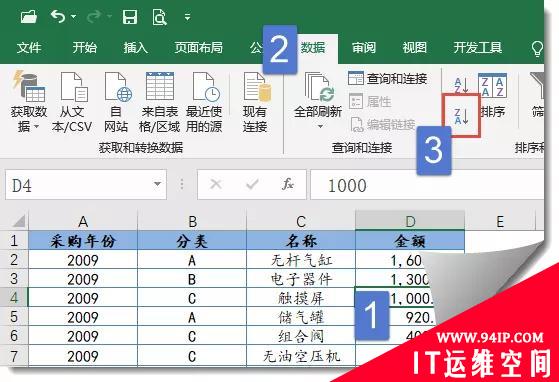Switch to the 插入 (Insert) tab
Screen dimensions: 559x382
[x=135, y=47]
